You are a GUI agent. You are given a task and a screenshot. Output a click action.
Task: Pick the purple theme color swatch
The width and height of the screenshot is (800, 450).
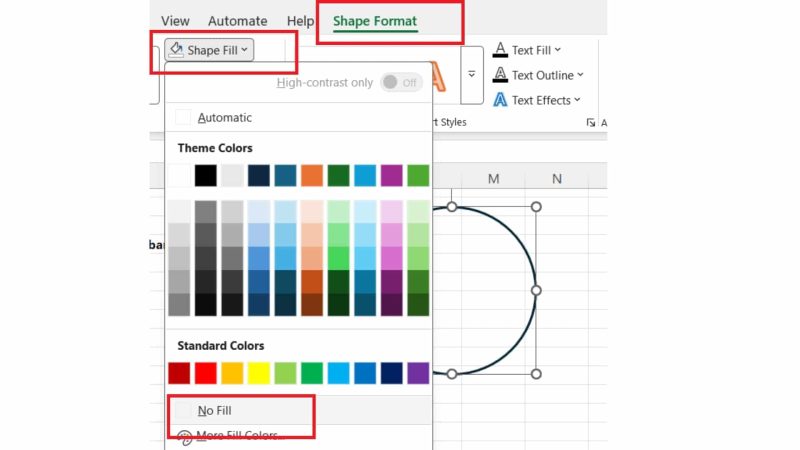[391, 176]
